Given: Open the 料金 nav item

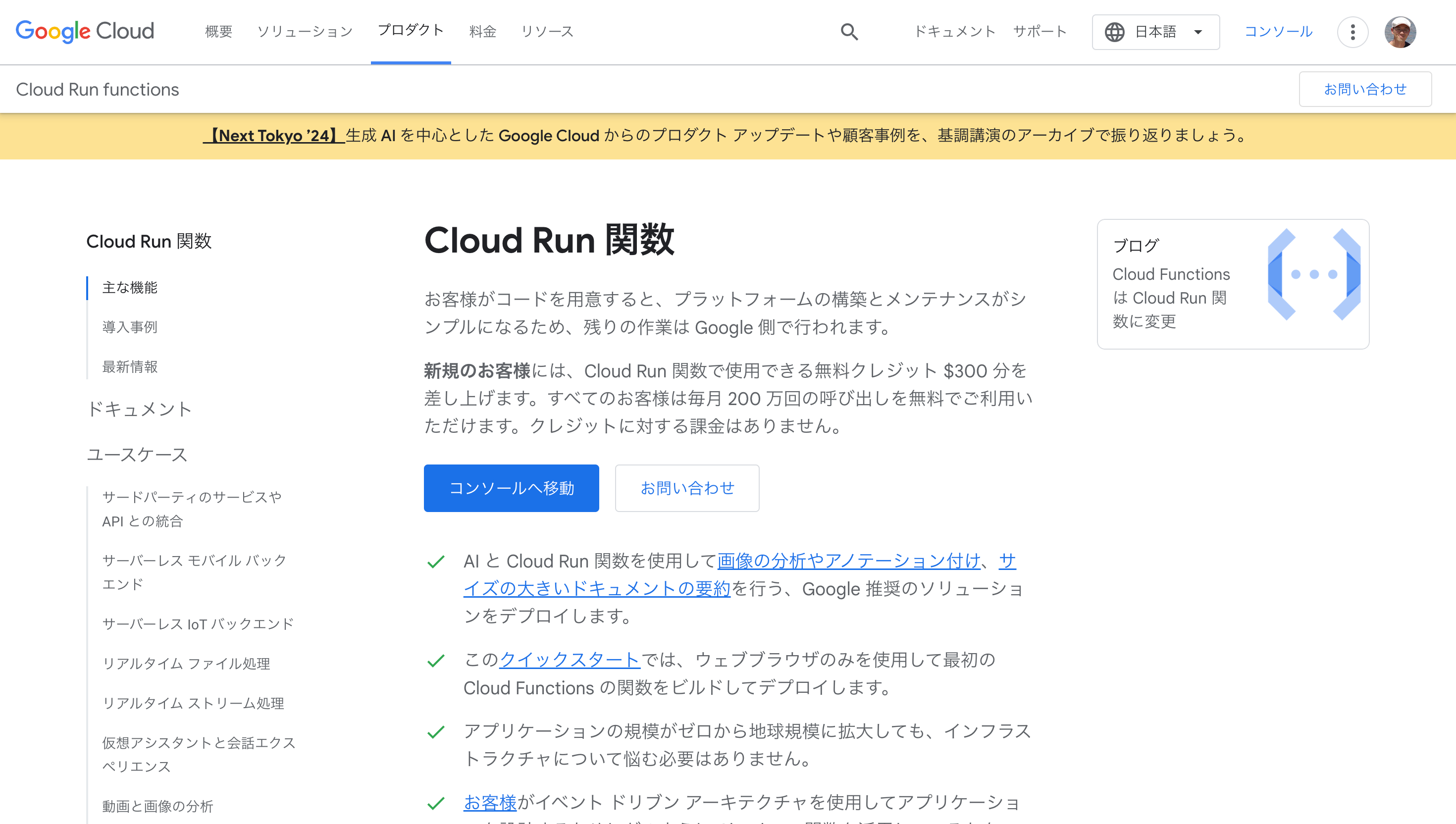Looking at the screenshot, I should (483, 32).
